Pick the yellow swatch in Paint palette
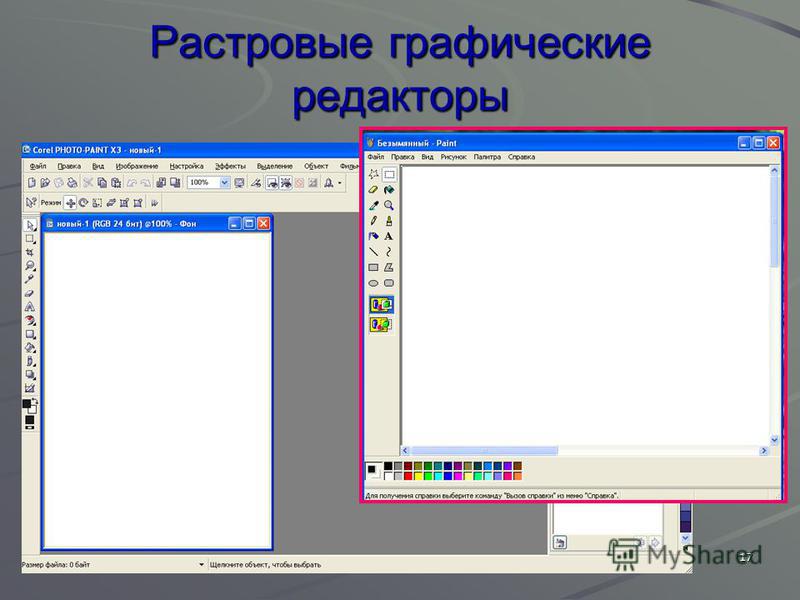 tap(418, 476)
